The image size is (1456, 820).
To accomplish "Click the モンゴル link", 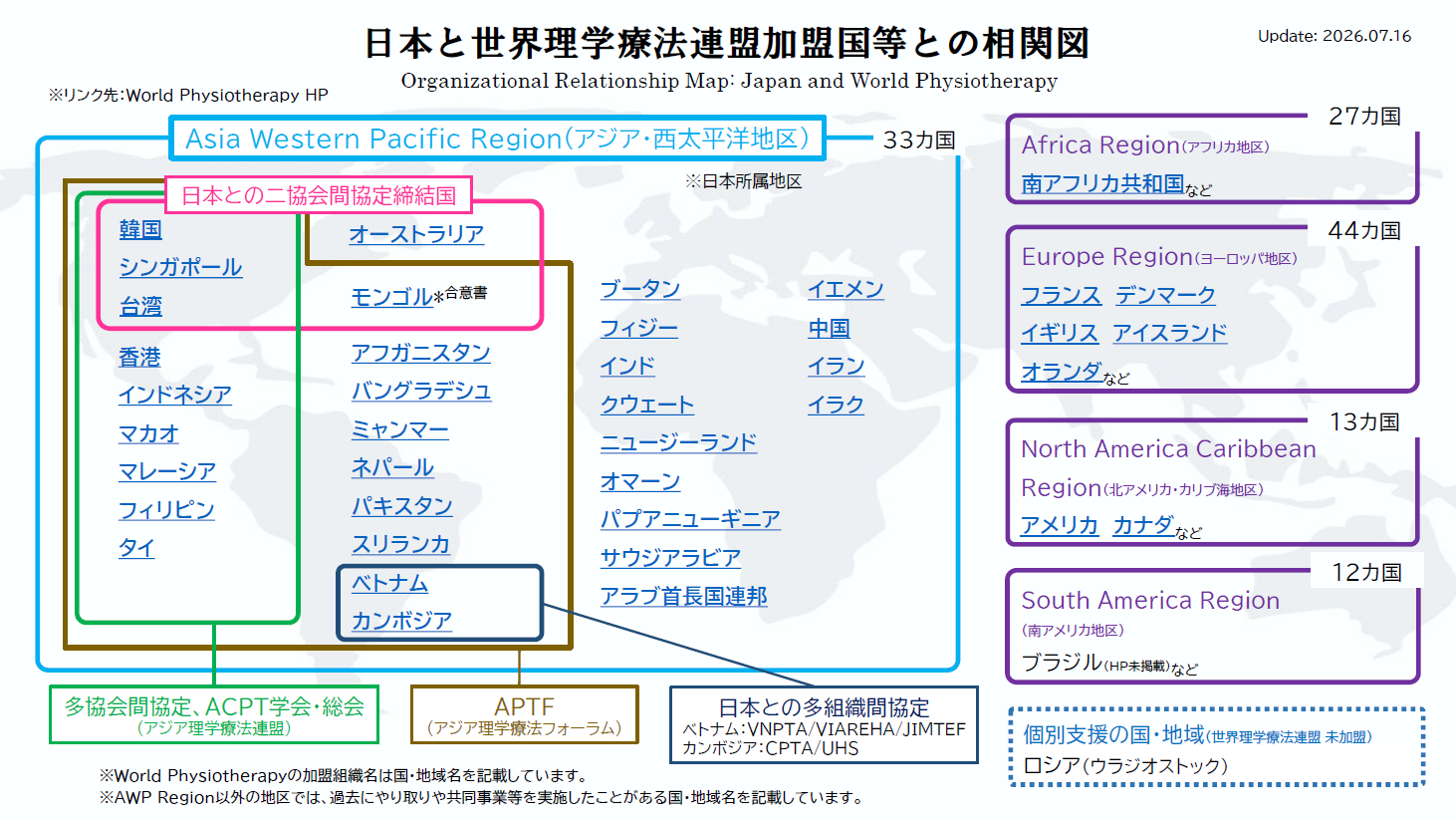I will pos(391,297).
